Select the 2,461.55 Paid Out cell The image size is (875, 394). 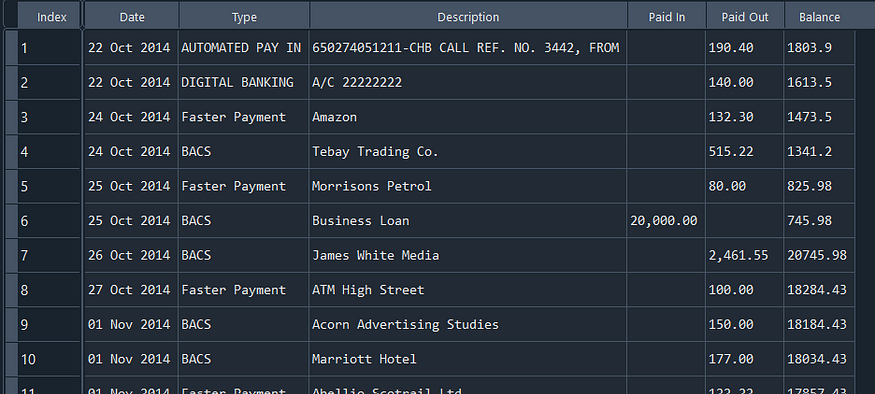click(744, 255)
